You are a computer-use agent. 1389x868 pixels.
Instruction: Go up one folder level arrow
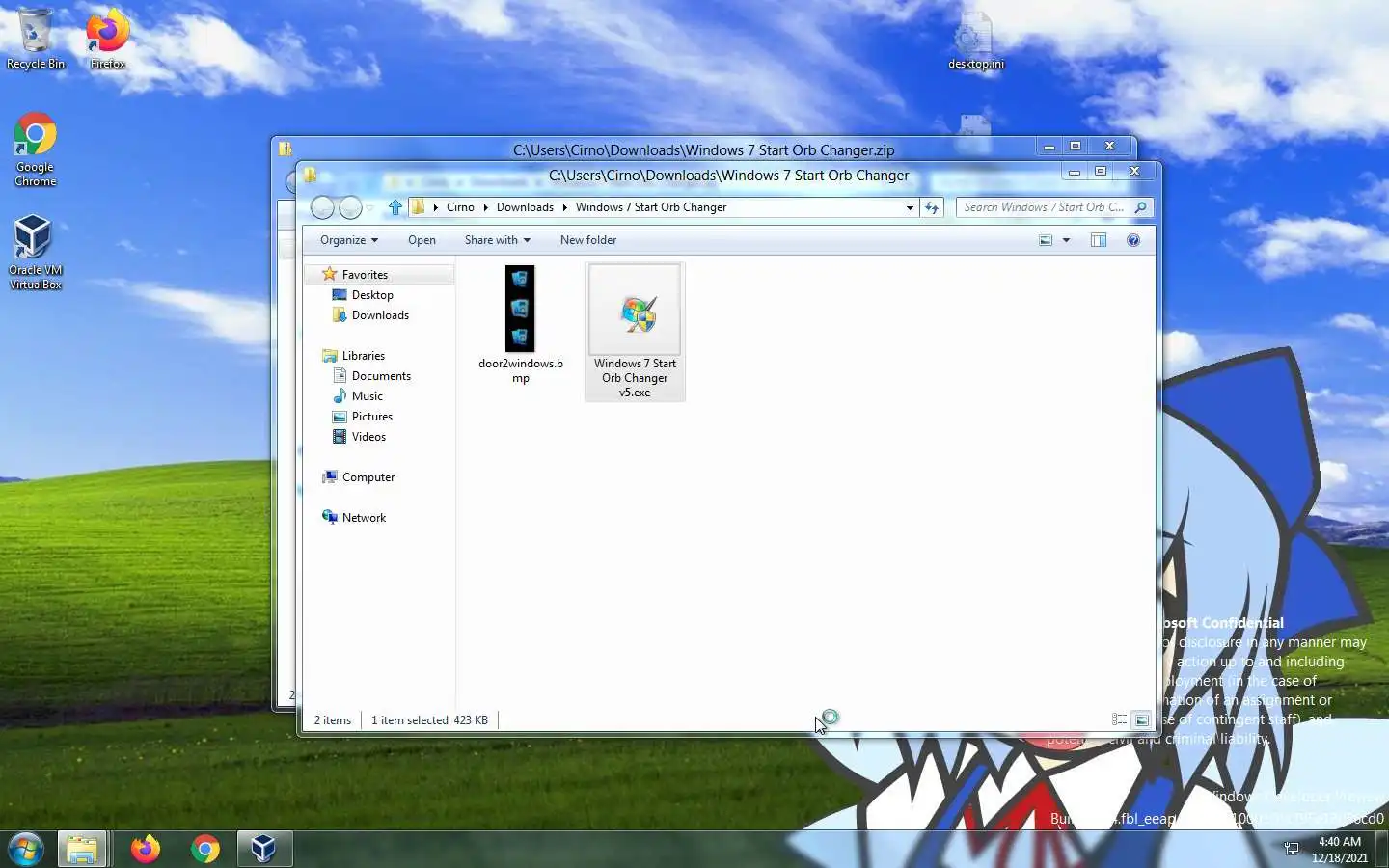395,207
